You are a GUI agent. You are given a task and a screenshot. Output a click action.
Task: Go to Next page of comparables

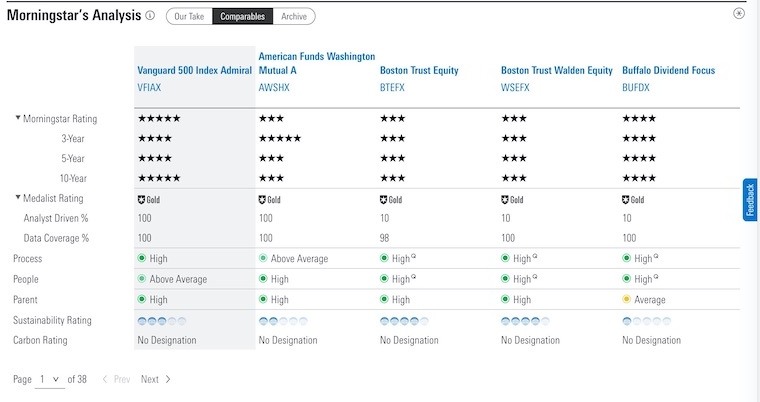pos(155,380)
